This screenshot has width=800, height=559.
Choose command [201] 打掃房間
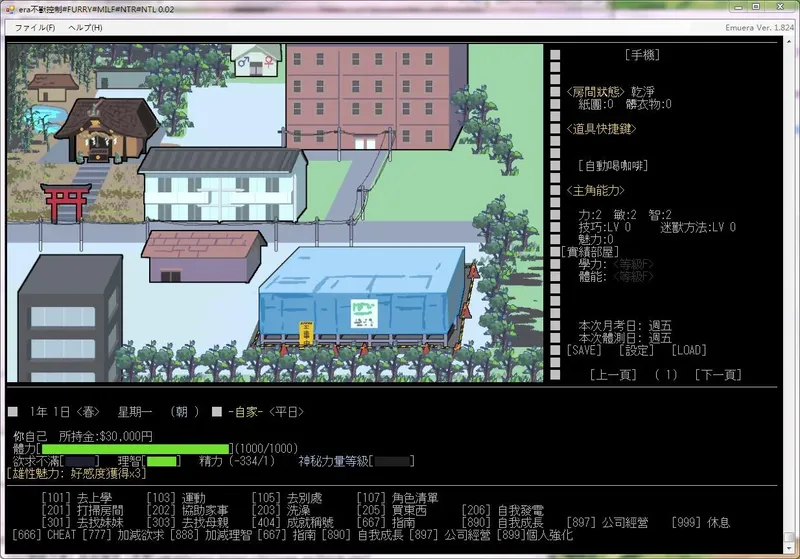(x=82, y=510)
